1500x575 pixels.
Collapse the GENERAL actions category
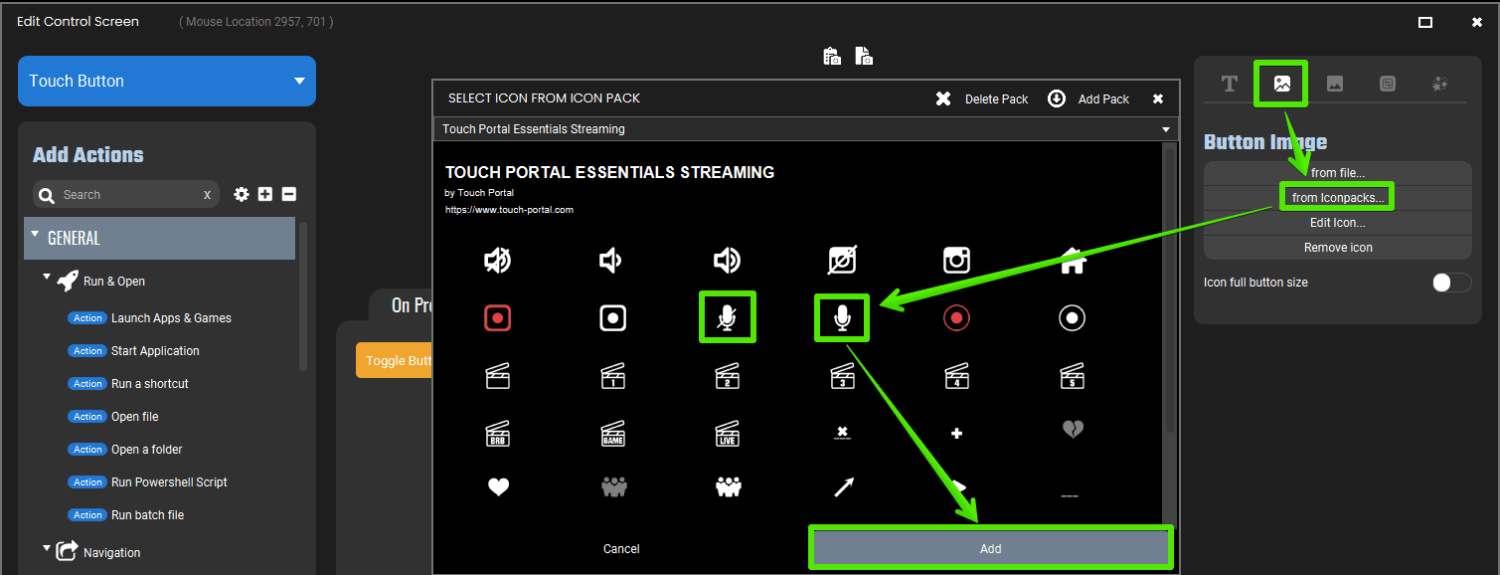coord(36,235)
